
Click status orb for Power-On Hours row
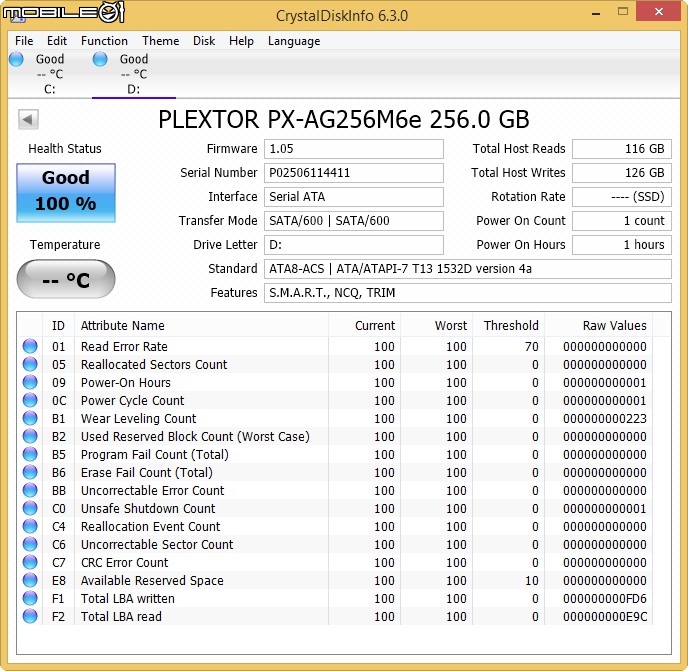coord(30,382)
